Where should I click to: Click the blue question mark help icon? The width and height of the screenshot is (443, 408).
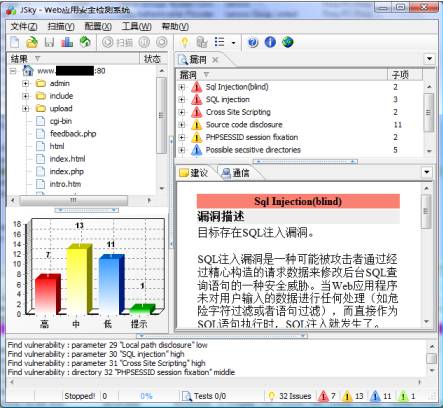coord(253,42)
